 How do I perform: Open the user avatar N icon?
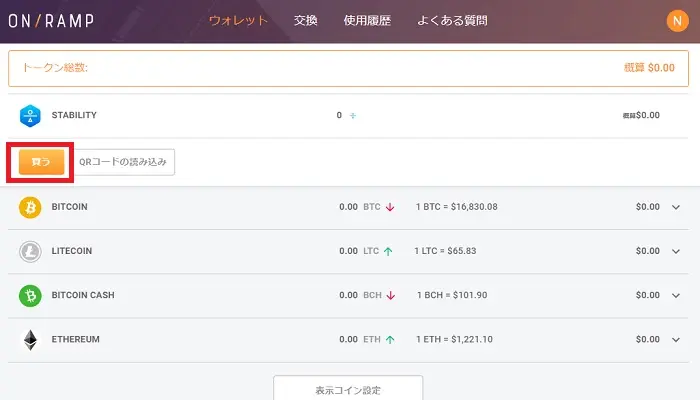(674, 20)
